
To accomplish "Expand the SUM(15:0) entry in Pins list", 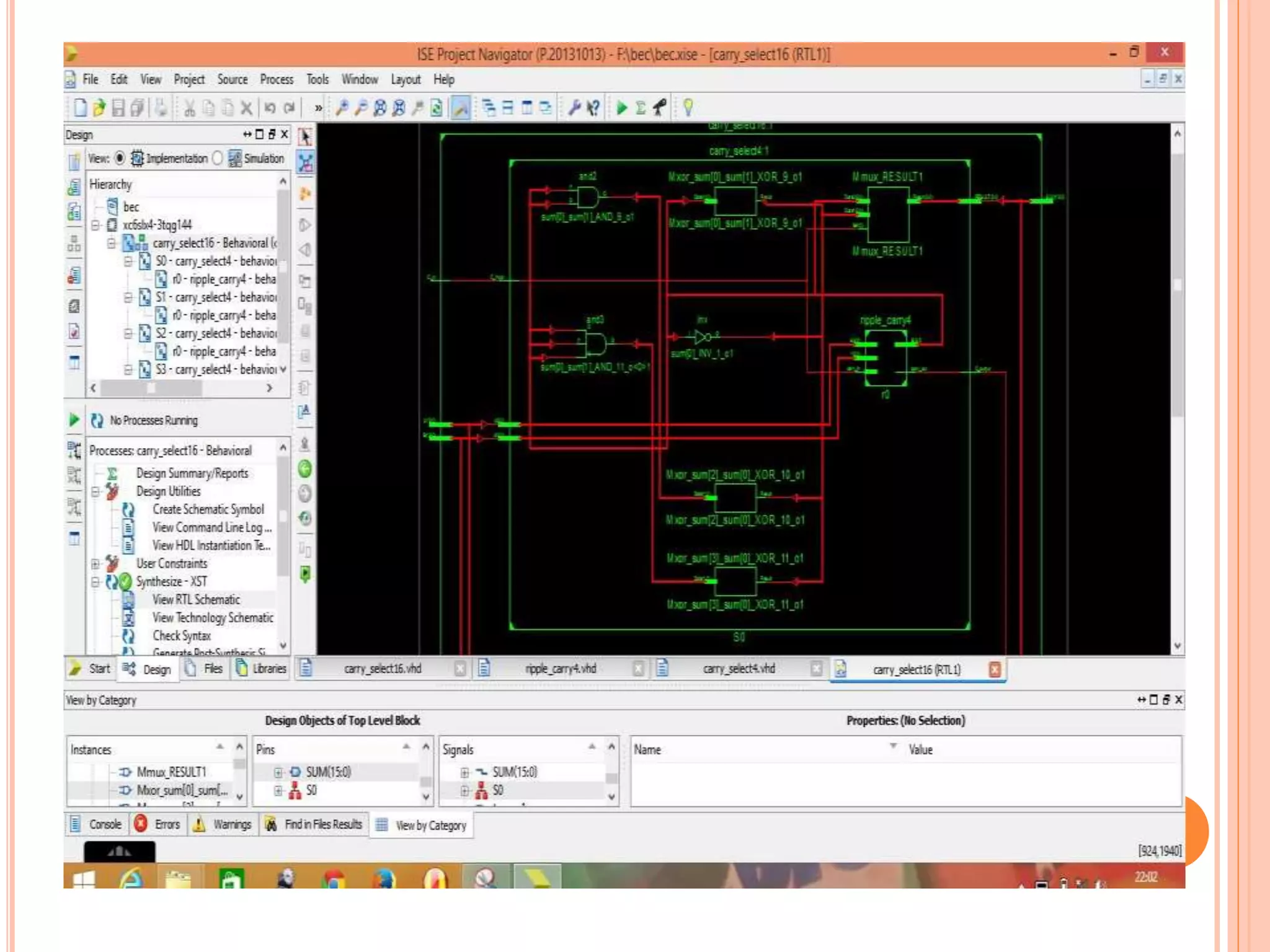I will tap(278, 772).
